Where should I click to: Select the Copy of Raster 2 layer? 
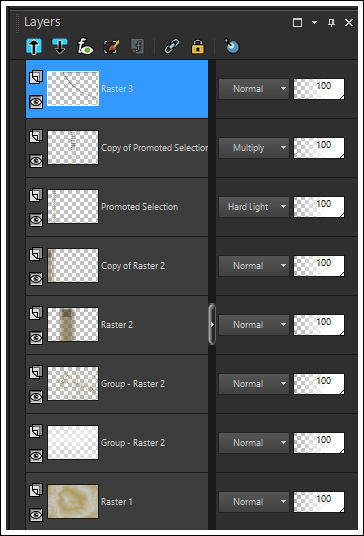point(117,266)
